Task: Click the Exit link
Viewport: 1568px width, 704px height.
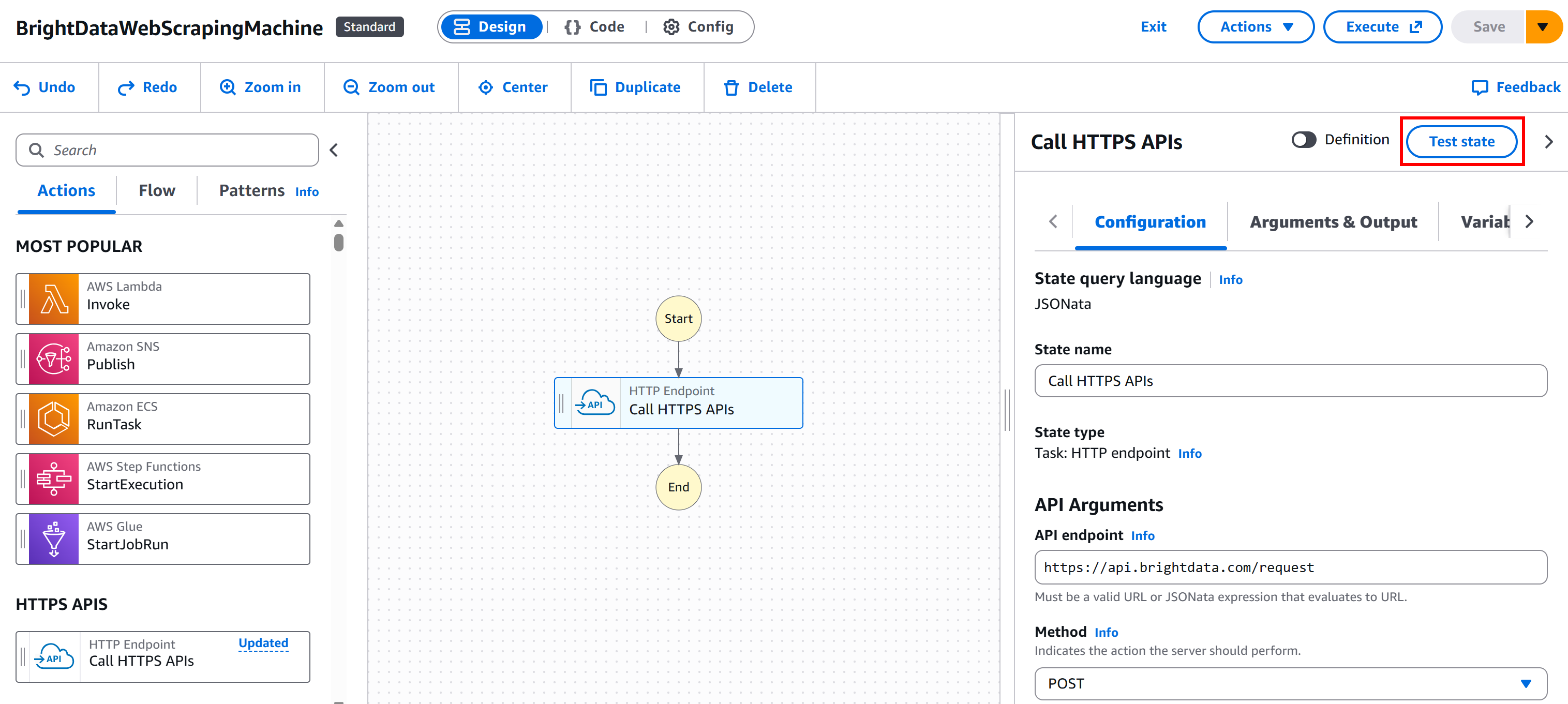Action: (1153, 27)
